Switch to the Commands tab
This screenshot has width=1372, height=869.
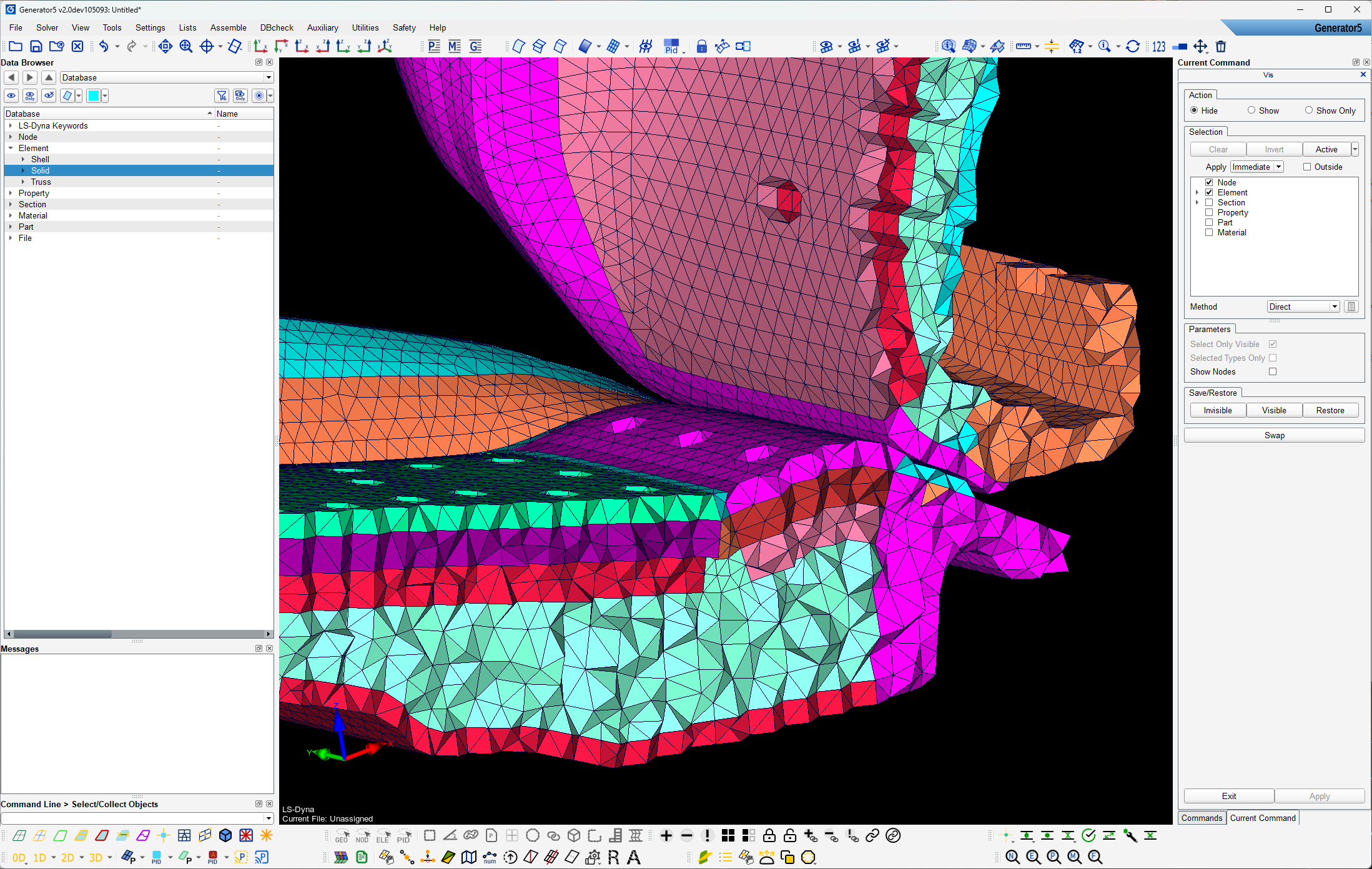click(x=1202, y=818)
